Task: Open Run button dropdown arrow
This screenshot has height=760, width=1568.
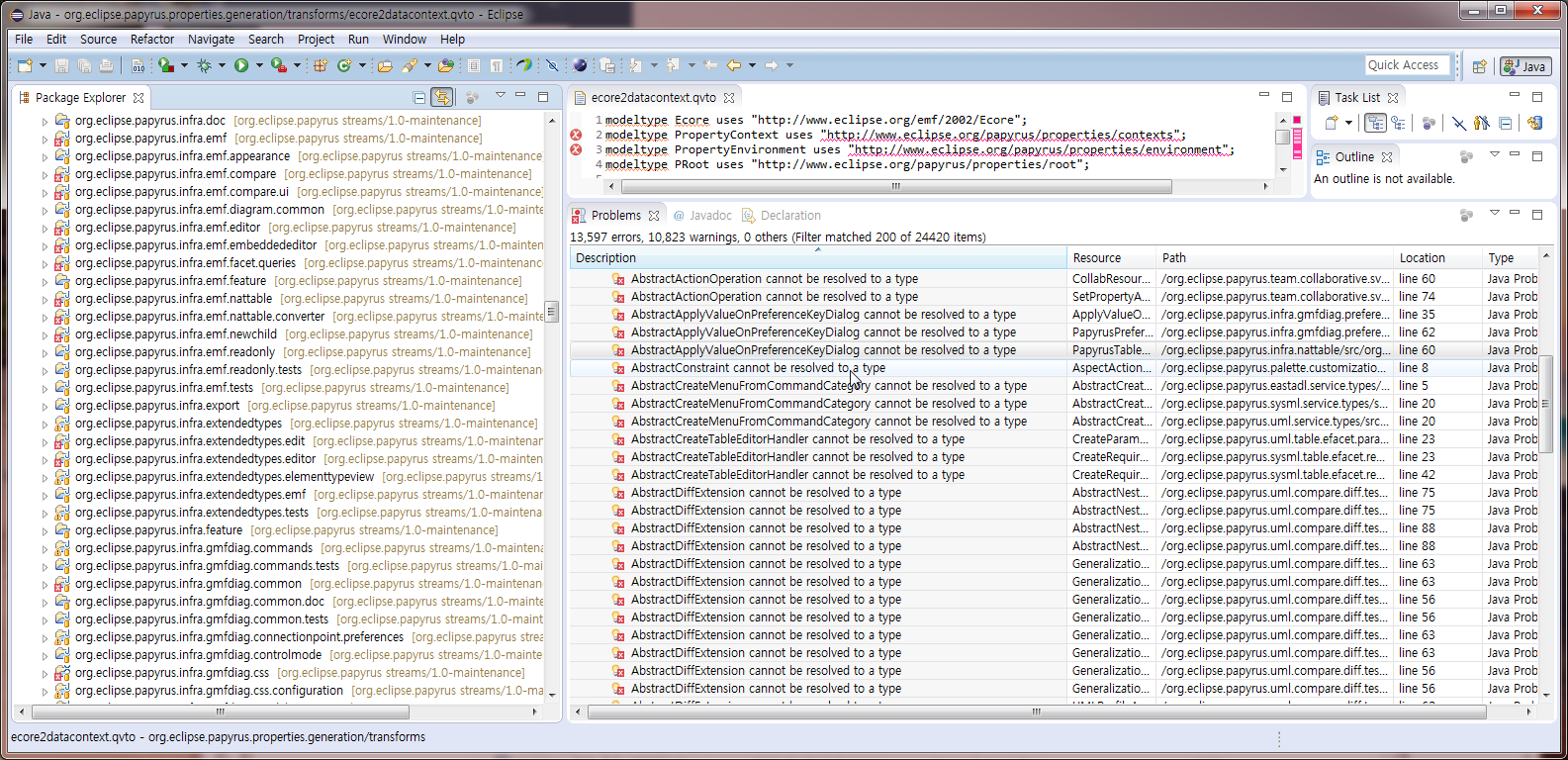Action: click(x=259, y=65)
